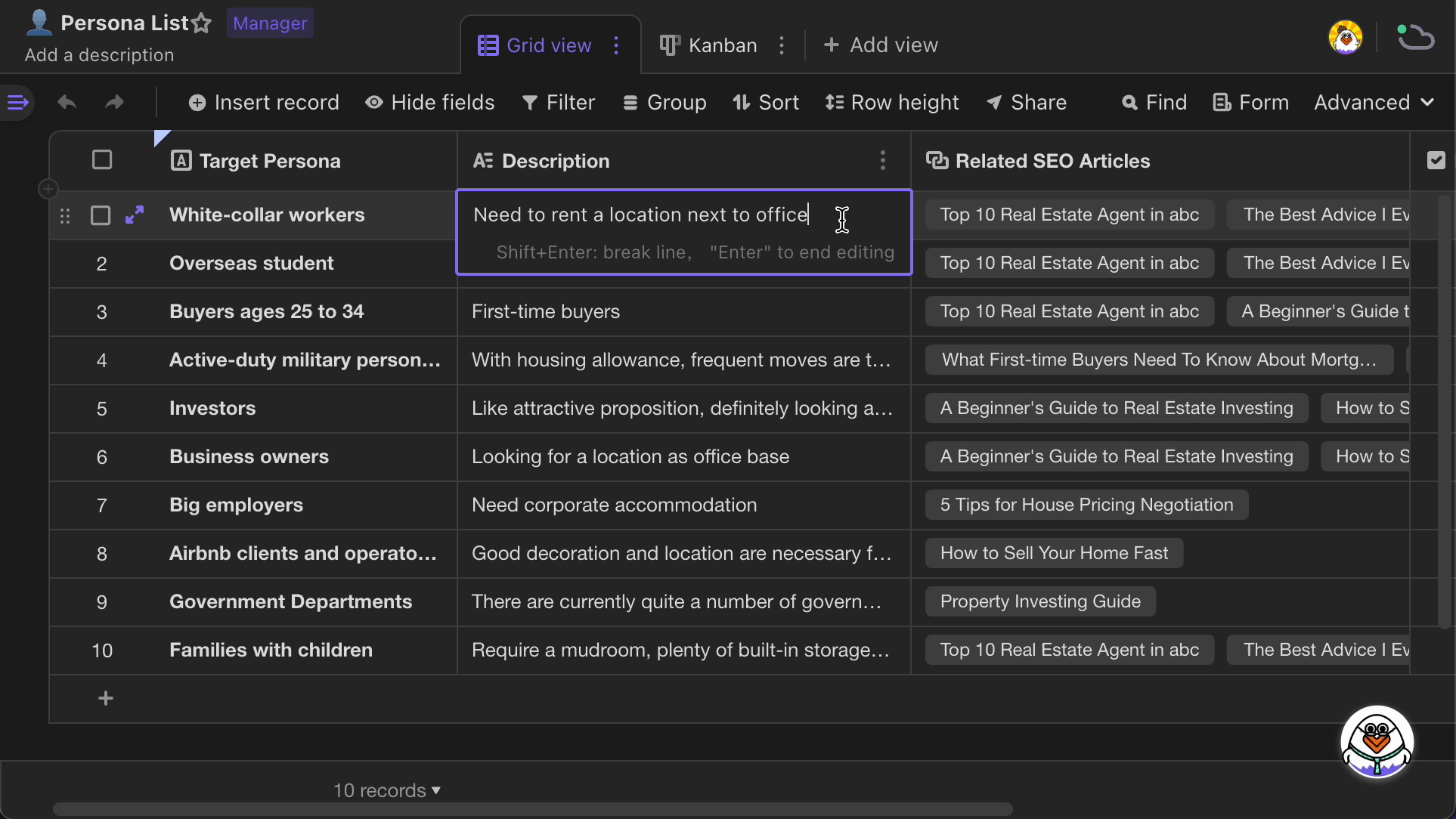The image size is (1456, 819).
Task: Toggle the checkbox for Overseas student row
Action: (100, 263)
